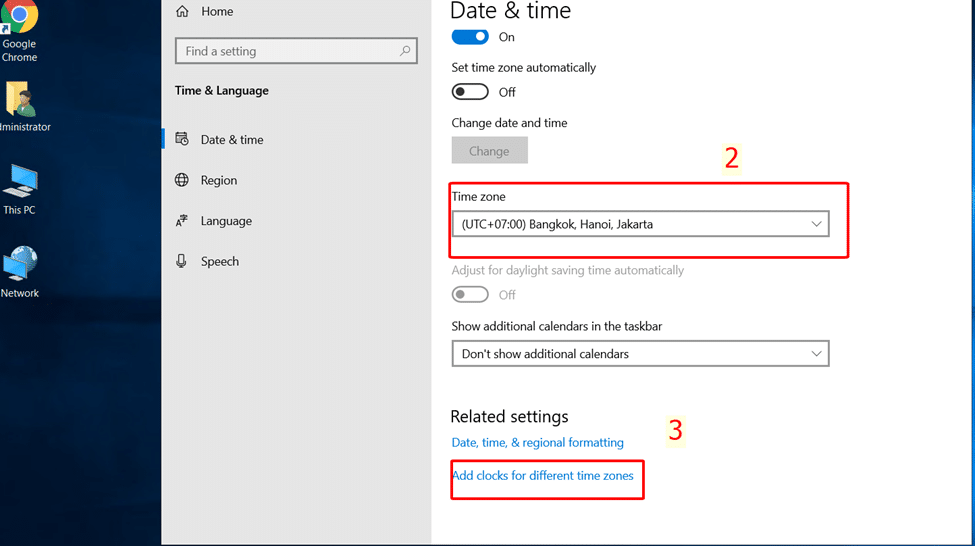This screenshot has height=546, width=975.
Task: Toggle adjust for daylight saving time
Action: point(470,295)
